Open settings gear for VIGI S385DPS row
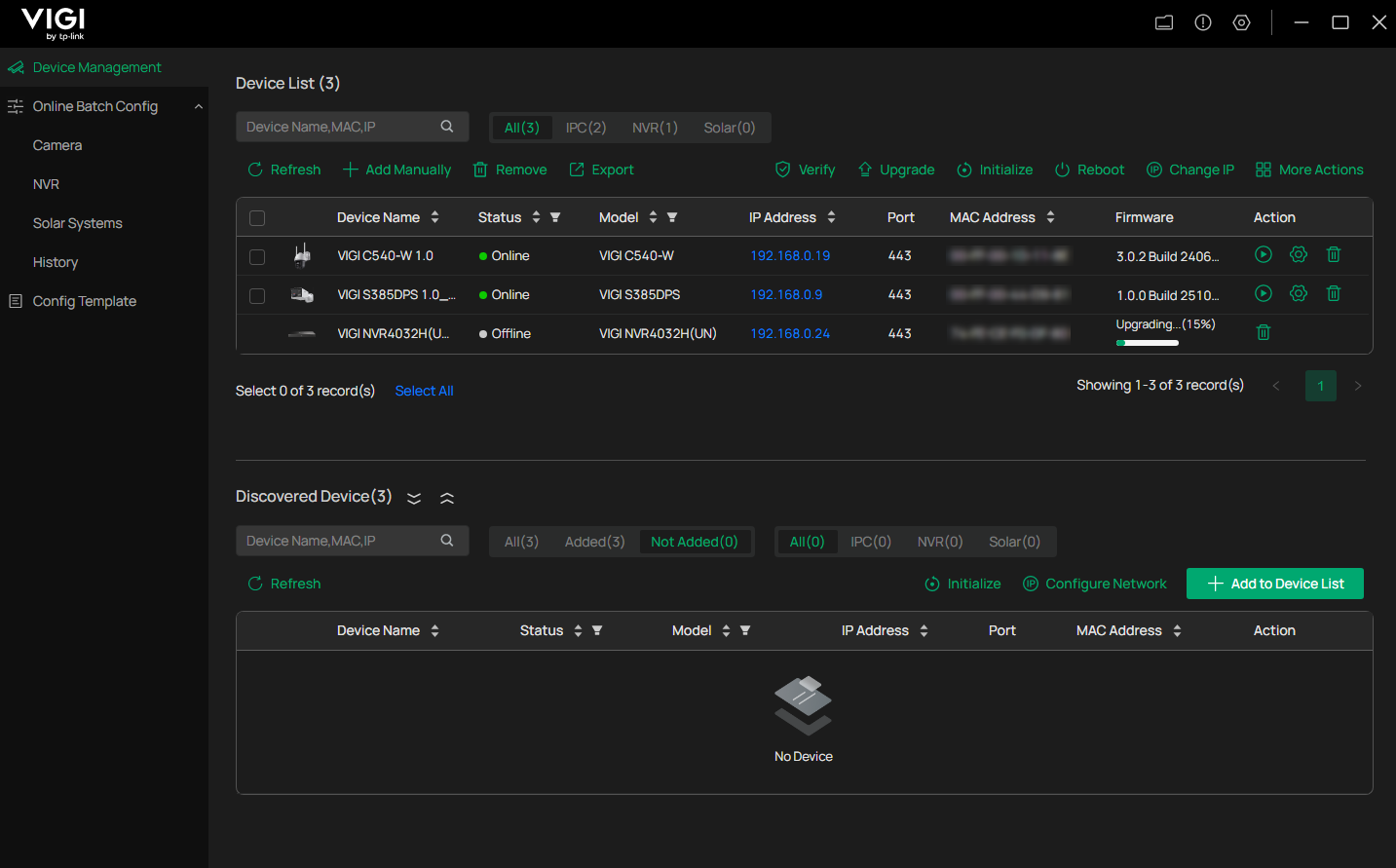Image resolution: width=1396 pixels, height=868 pixels. [1299, 294]
